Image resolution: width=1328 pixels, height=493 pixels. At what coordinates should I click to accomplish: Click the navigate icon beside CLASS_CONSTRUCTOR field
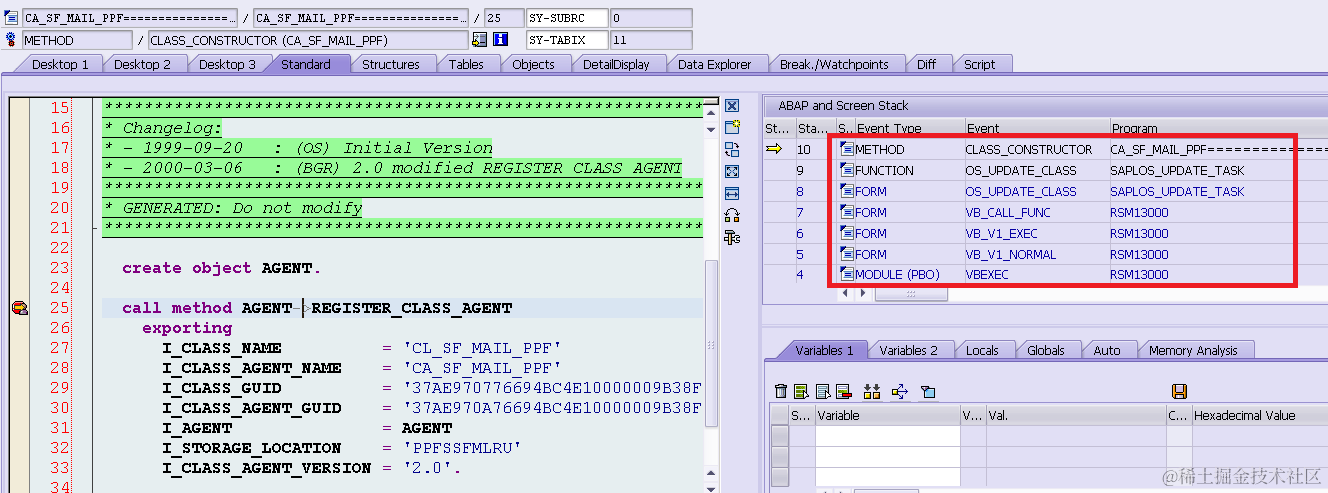(x=480, y=40)
